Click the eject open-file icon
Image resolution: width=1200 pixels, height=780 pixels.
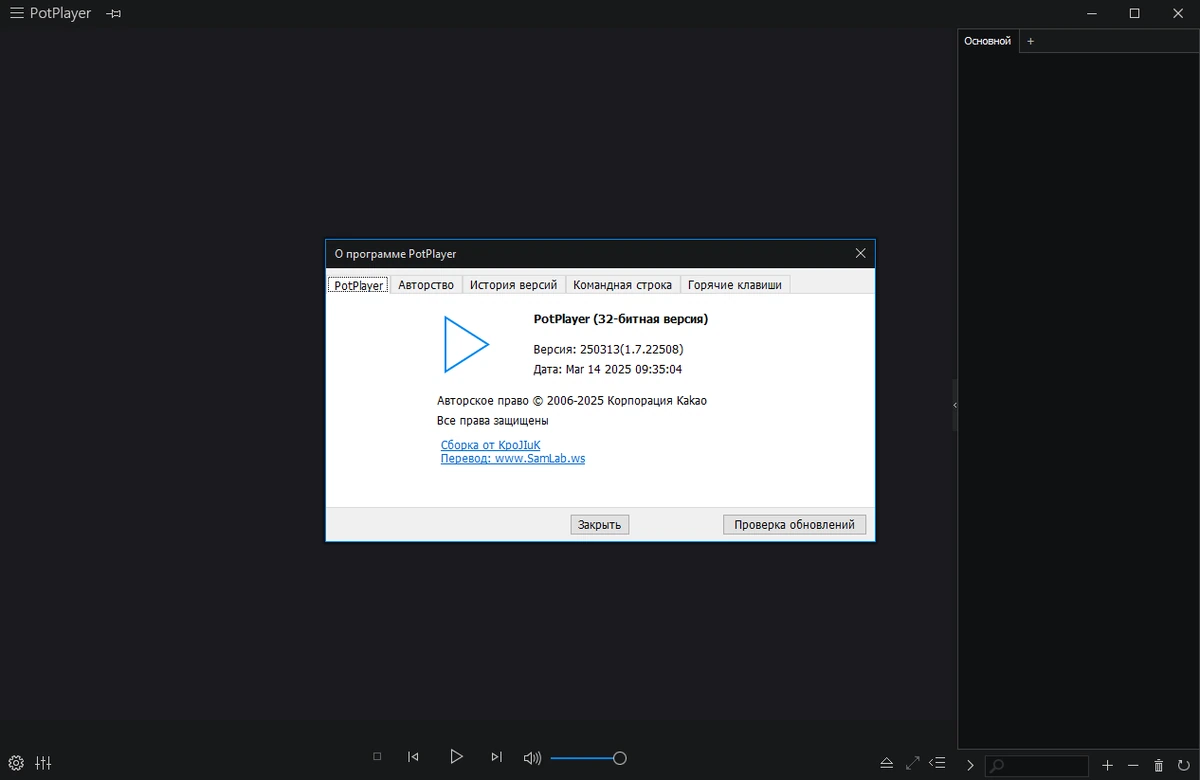pyautogui.click(x=886, y=763)
